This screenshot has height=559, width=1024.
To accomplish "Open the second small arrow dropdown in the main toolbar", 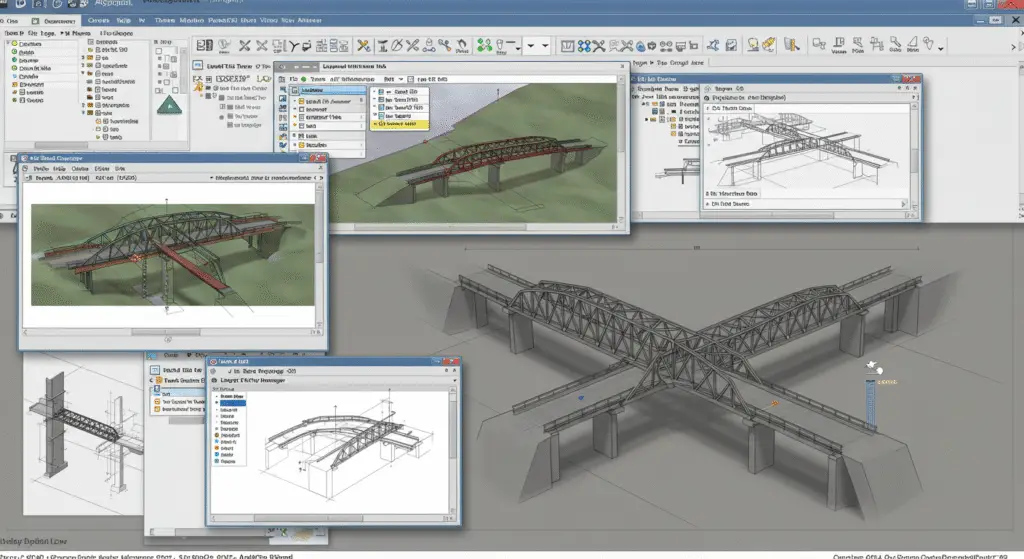I will [545, 46].
